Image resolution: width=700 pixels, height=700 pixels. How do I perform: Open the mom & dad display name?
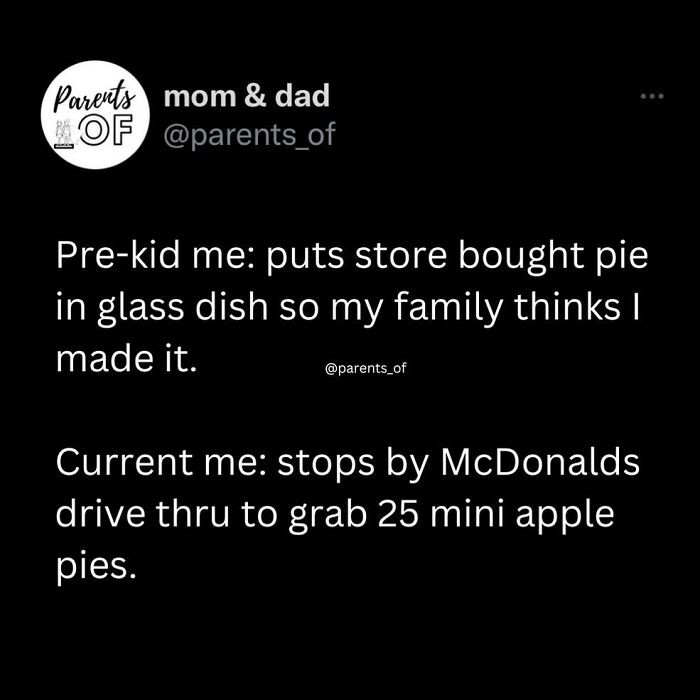tap(246, 97)
